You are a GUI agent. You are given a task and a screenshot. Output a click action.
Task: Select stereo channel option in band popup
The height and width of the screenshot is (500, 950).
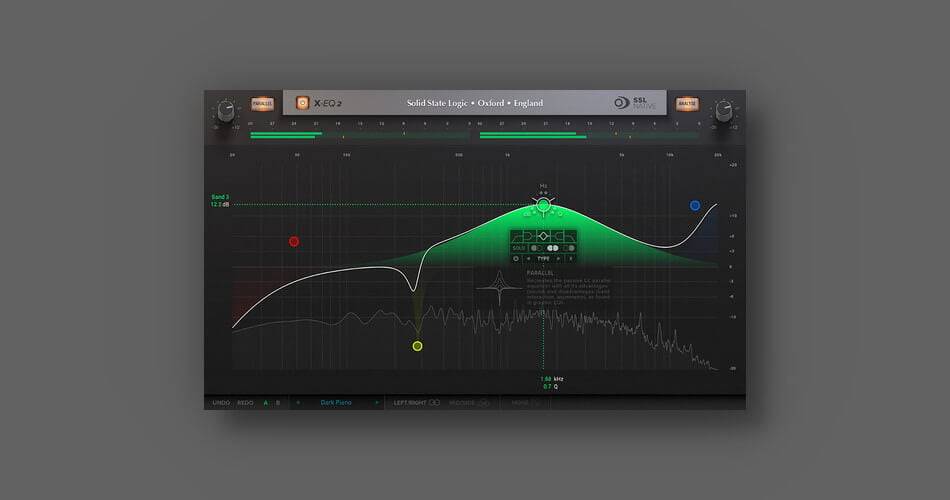(553, 248)
